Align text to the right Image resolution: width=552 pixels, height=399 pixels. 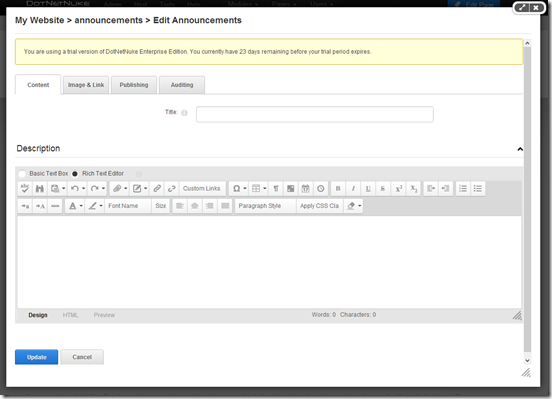tap(210, 206)
